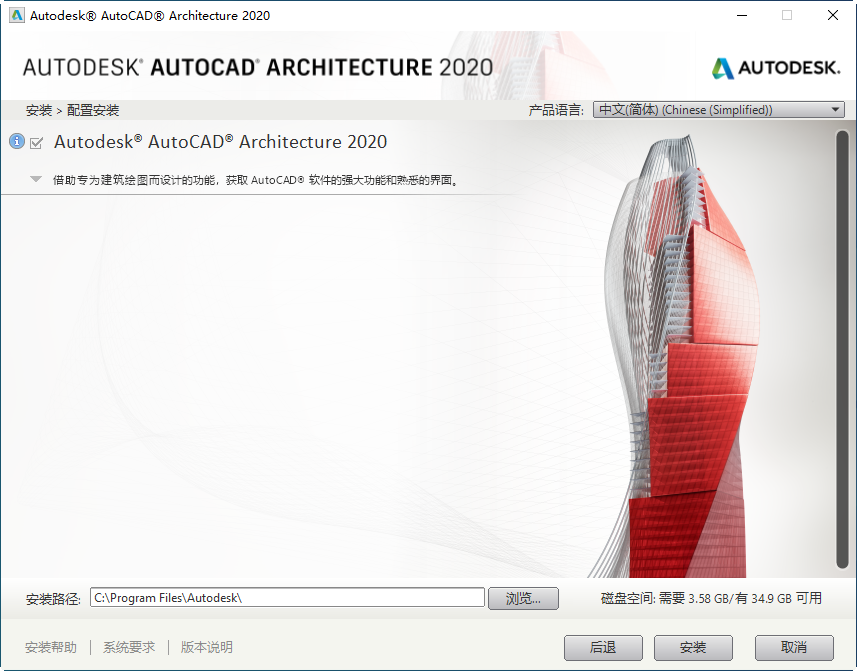Click the Autodesk logo in the header

point(776,68)
